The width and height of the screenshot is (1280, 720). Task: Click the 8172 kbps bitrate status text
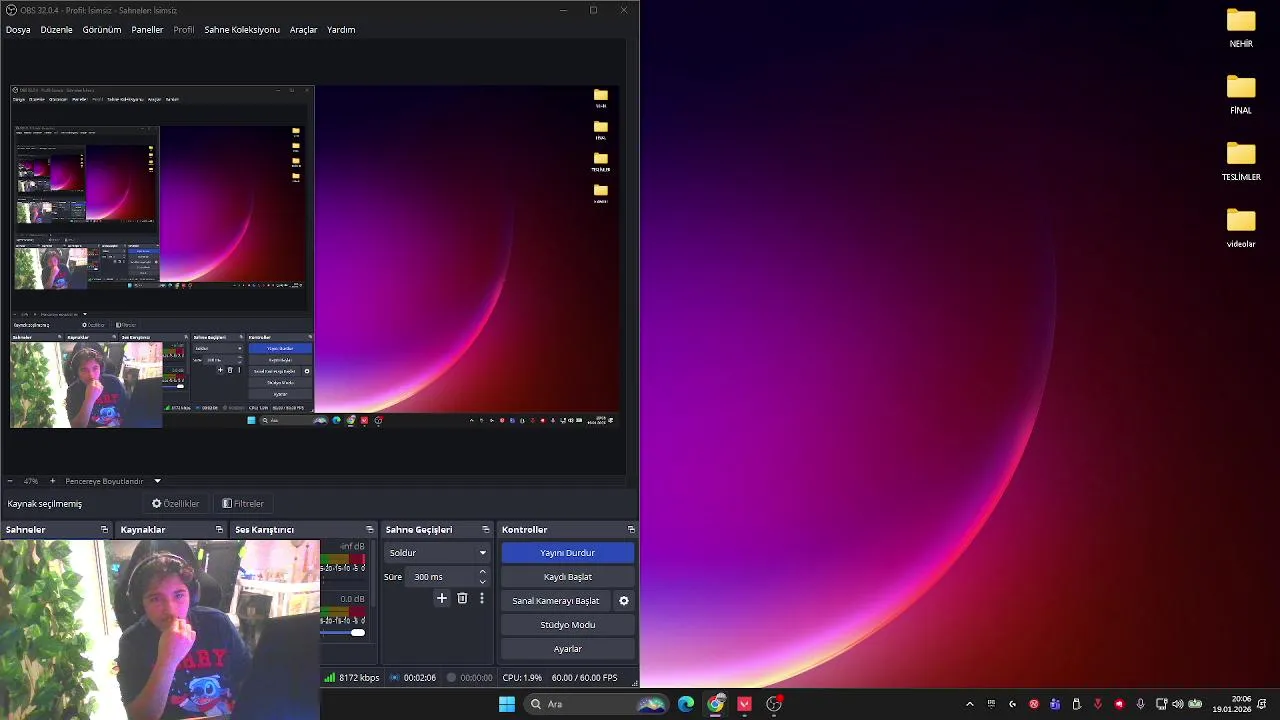tap(359, 677)
